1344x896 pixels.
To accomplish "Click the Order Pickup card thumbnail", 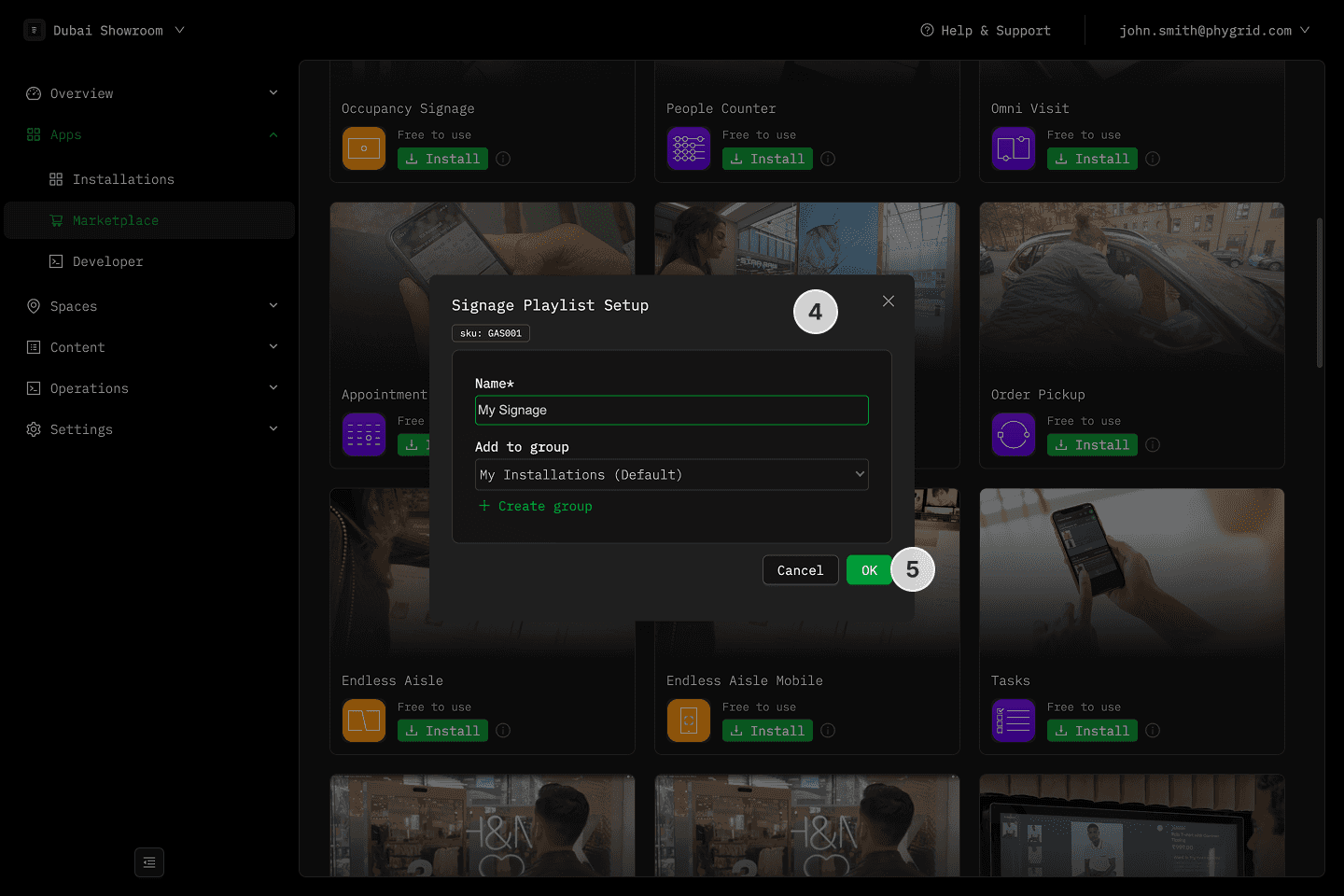I will point(1132,289).
